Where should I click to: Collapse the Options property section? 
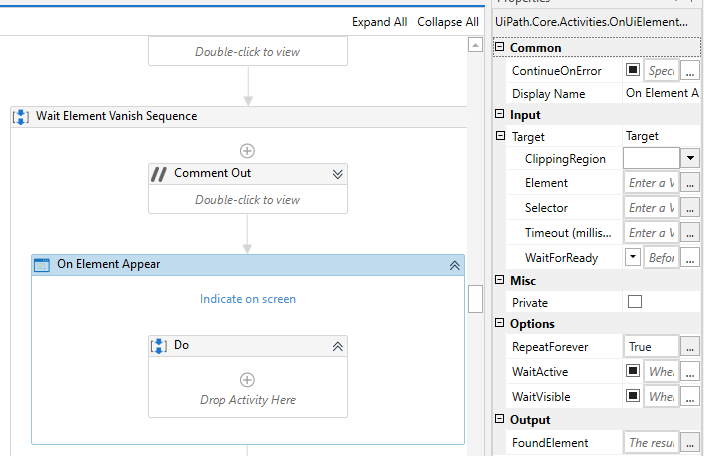click(500, 323)
